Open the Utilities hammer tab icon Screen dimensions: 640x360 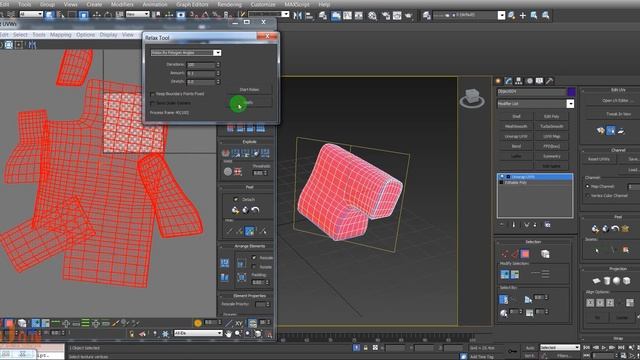(x=549, y=81)
